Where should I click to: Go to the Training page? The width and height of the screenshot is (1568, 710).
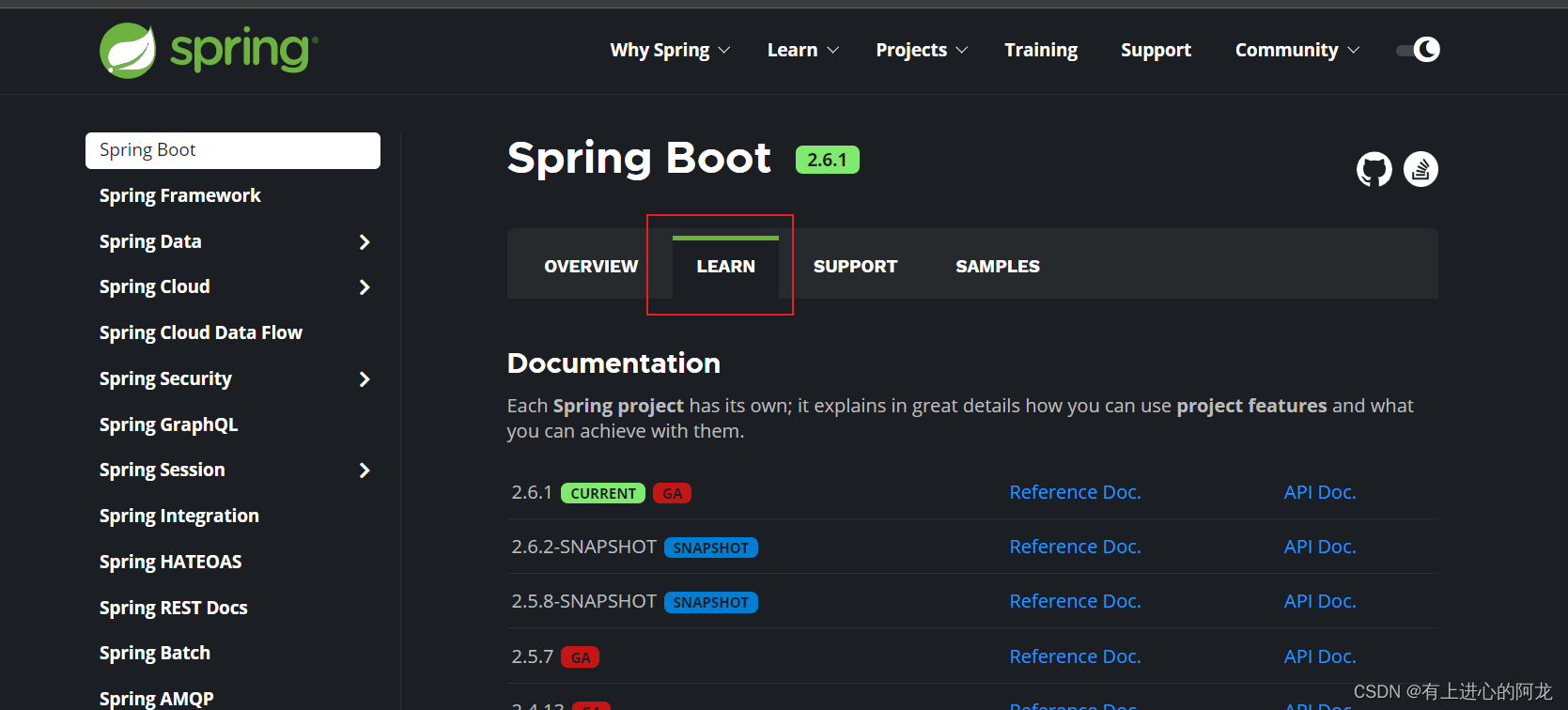tap(1041, 50)
